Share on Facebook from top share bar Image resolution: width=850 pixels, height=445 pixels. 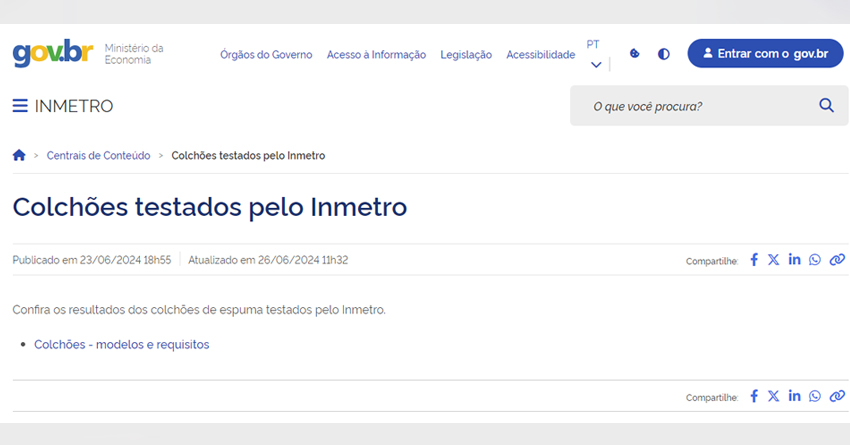[x=754, y=260]
